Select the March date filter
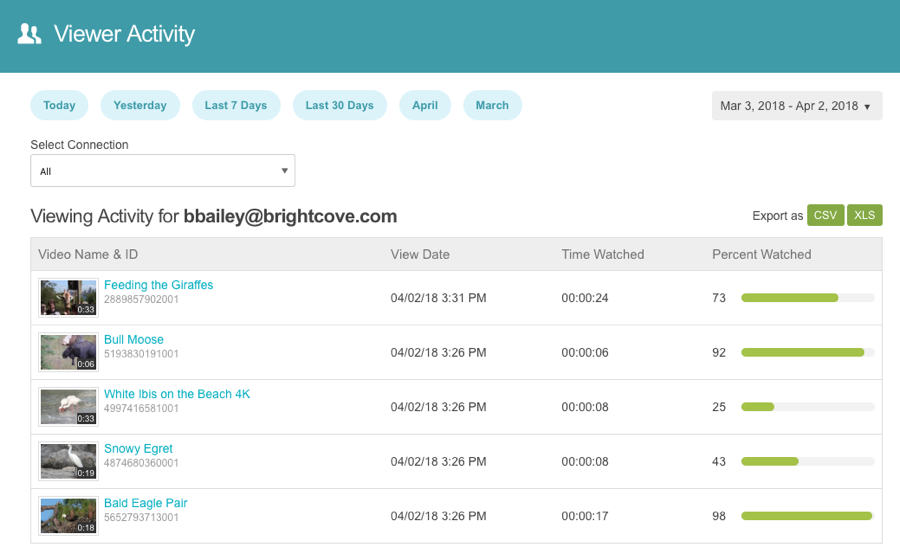Screen dimensions: 900x554 click(492, 105)
